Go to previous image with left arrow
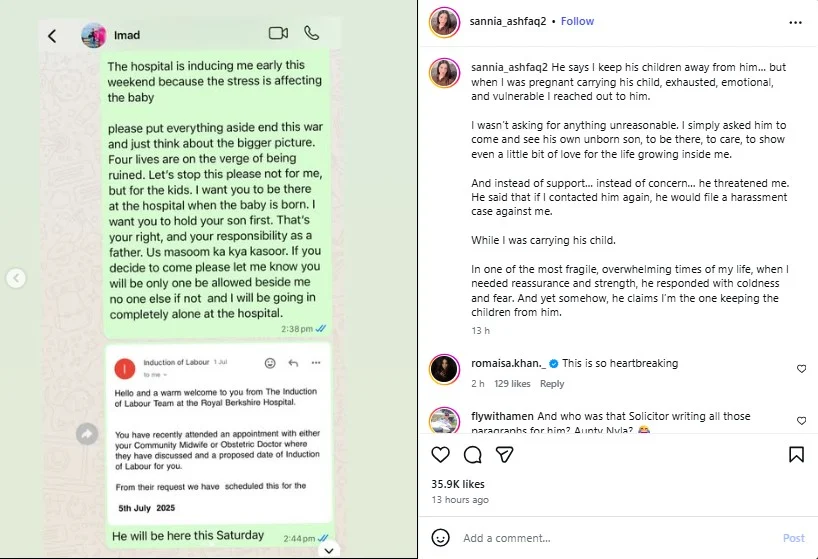This screenshot has height=559, width=818. point(16,279)
